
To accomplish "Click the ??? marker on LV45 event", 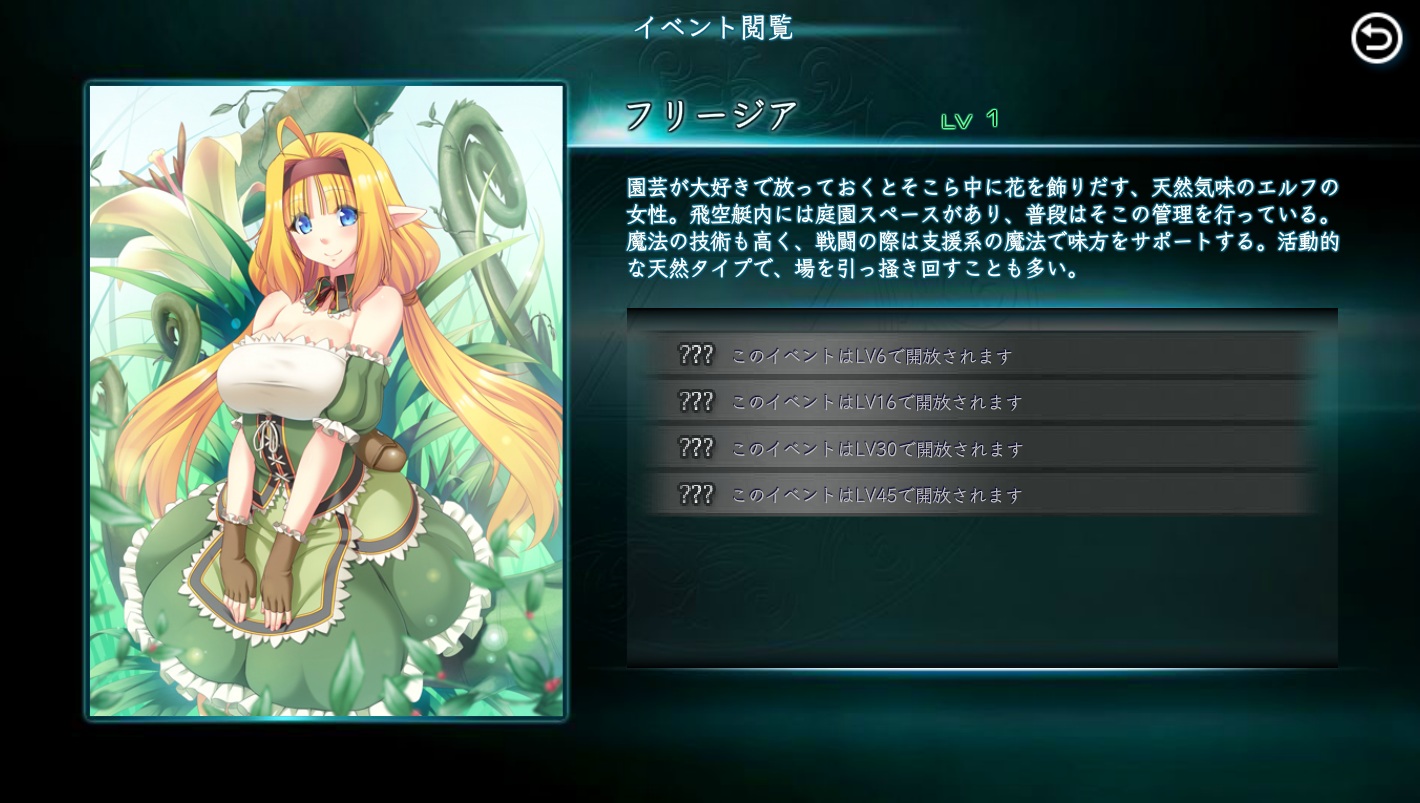I will coord(696,494).
